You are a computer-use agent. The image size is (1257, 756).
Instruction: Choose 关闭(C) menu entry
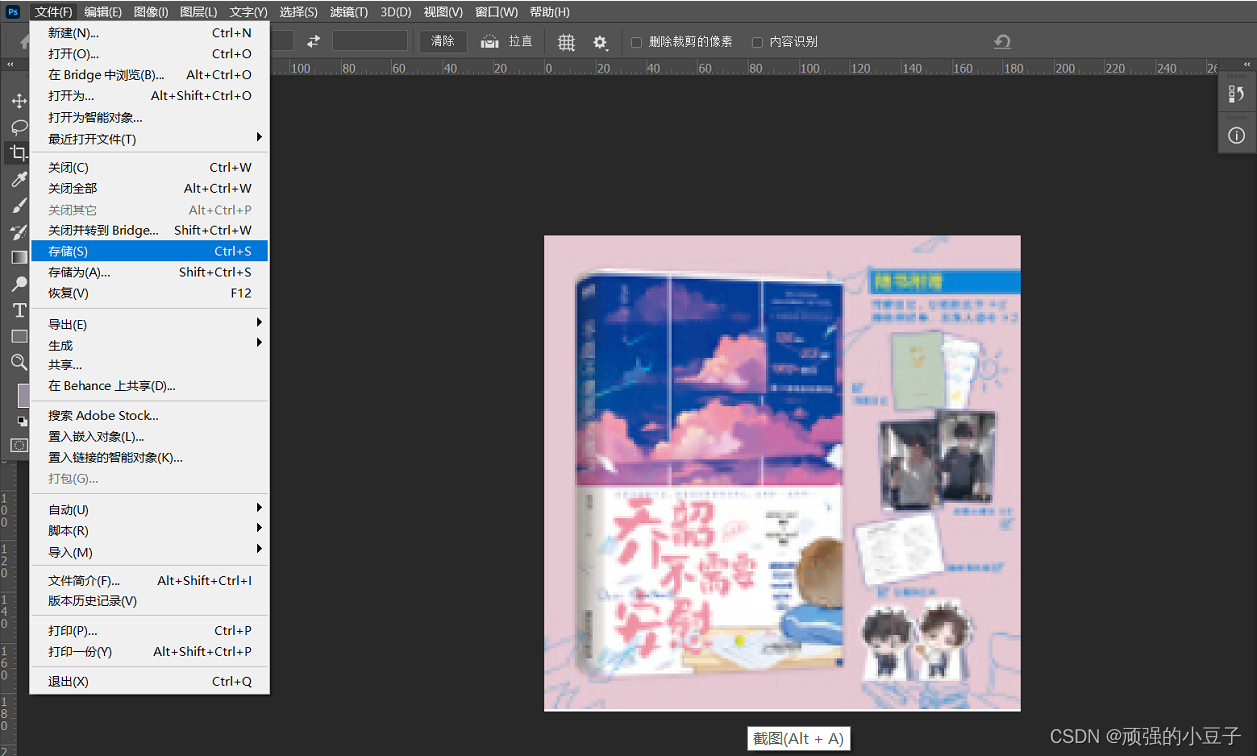pyautogui.click(x=150, y=167)
